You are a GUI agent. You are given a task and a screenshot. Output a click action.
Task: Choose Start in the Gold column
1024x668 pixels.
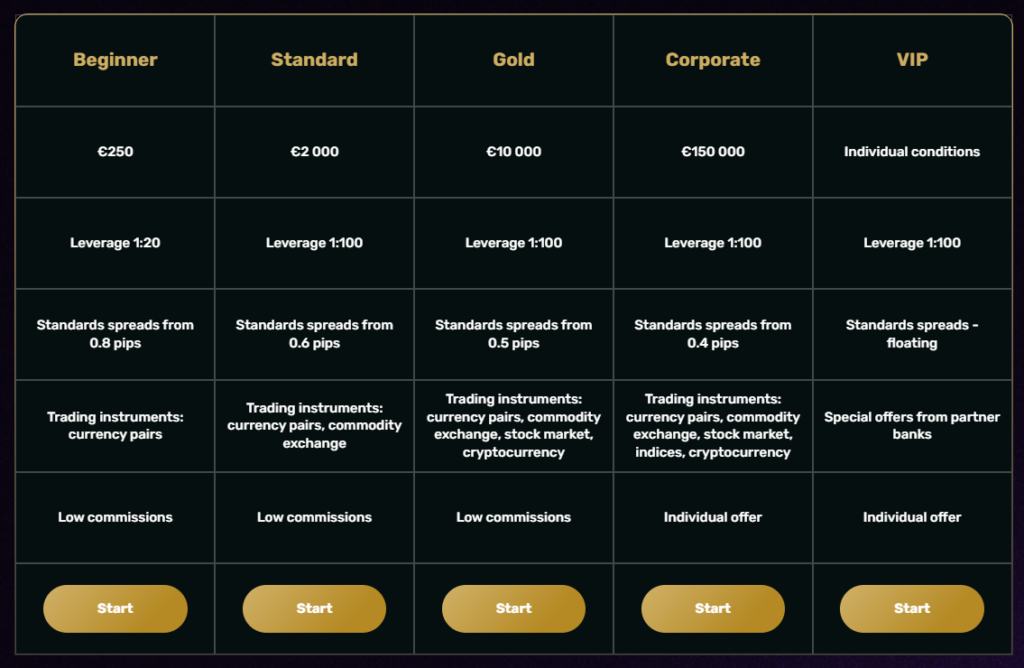pyautogui.click(x=513, y=609)
